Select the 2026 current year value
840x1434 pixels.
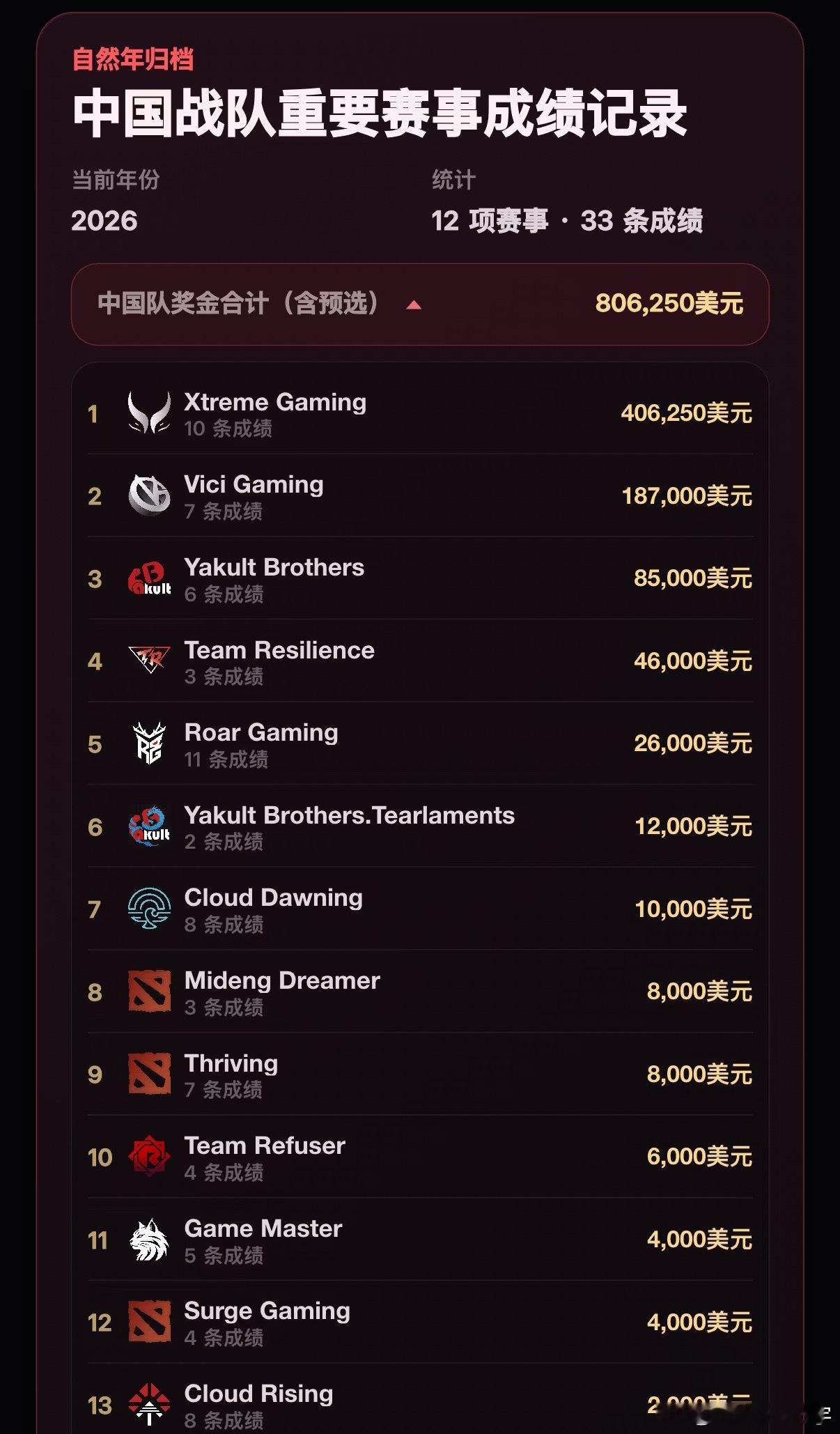coord(104,221)
